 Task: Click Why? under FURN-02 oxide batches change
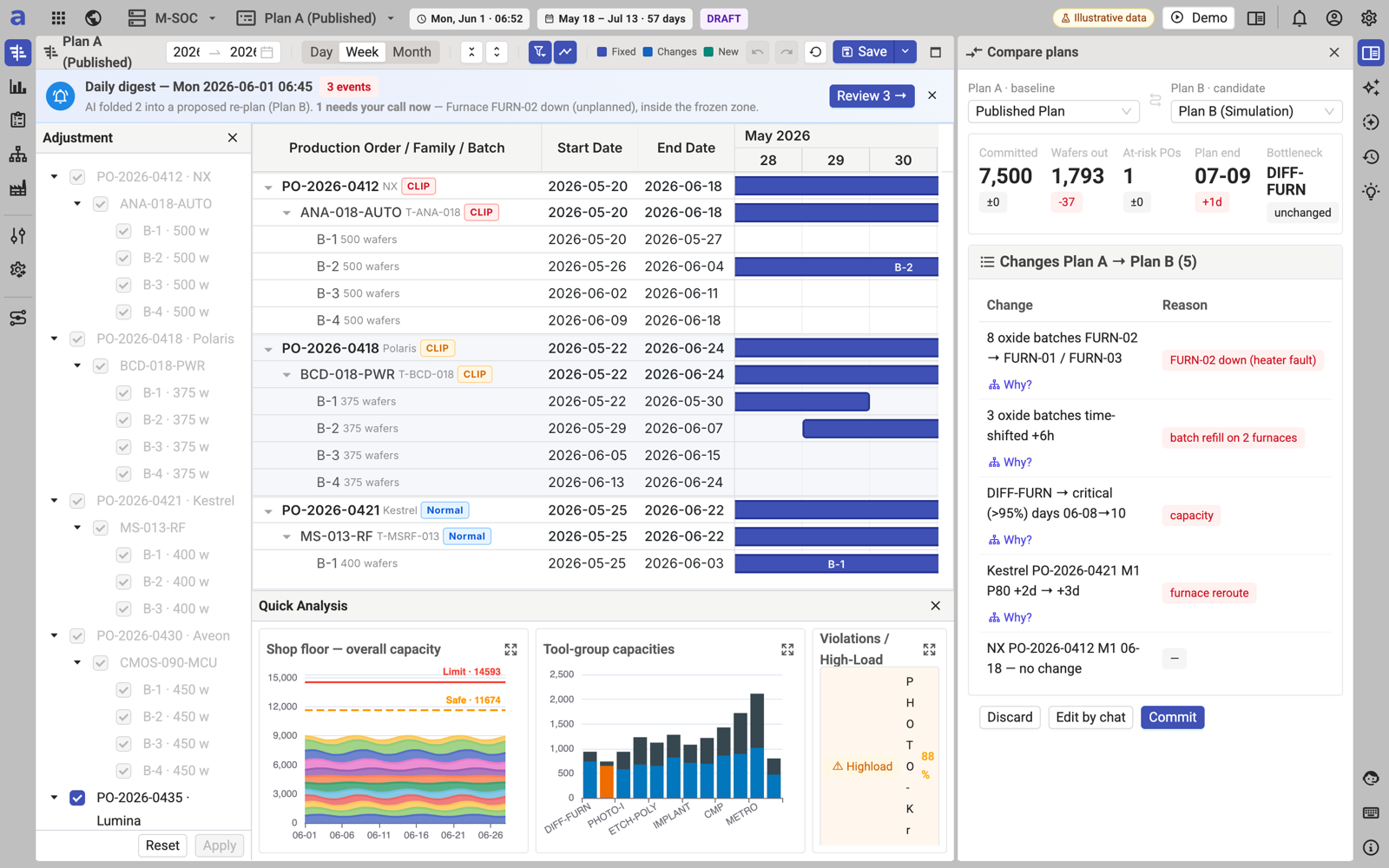(1010, 385)
